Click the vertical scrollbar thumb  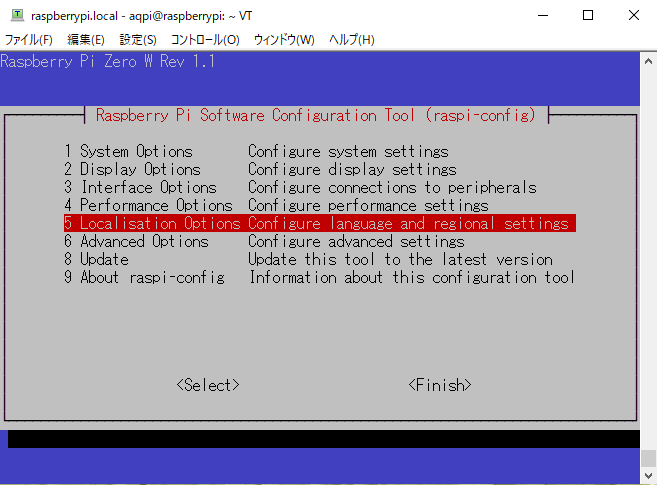[648, 458]
